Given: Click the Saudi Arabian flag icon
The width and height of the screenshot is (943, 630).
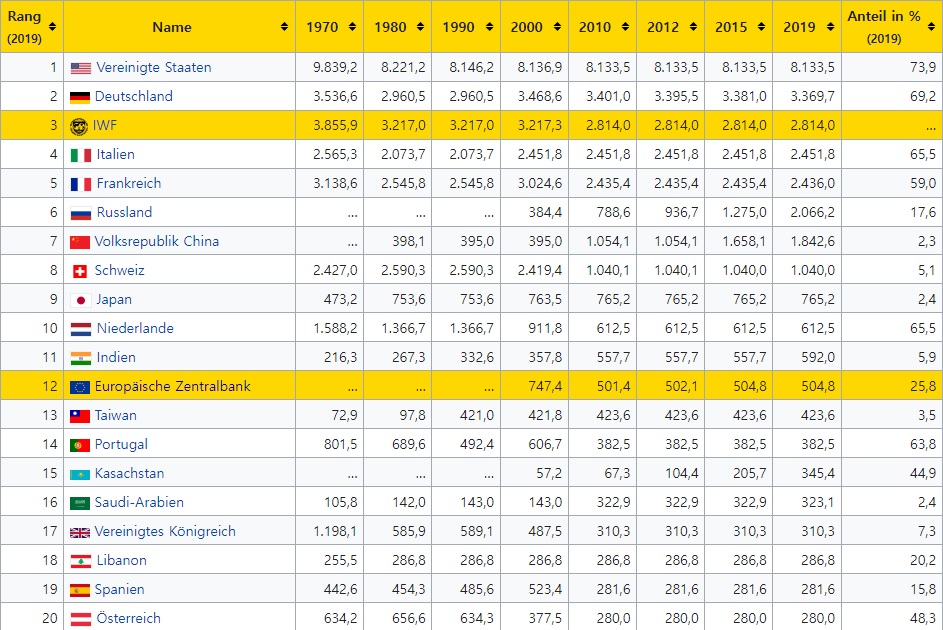Looking at the screenshot, I should click(x=80, y=503).
